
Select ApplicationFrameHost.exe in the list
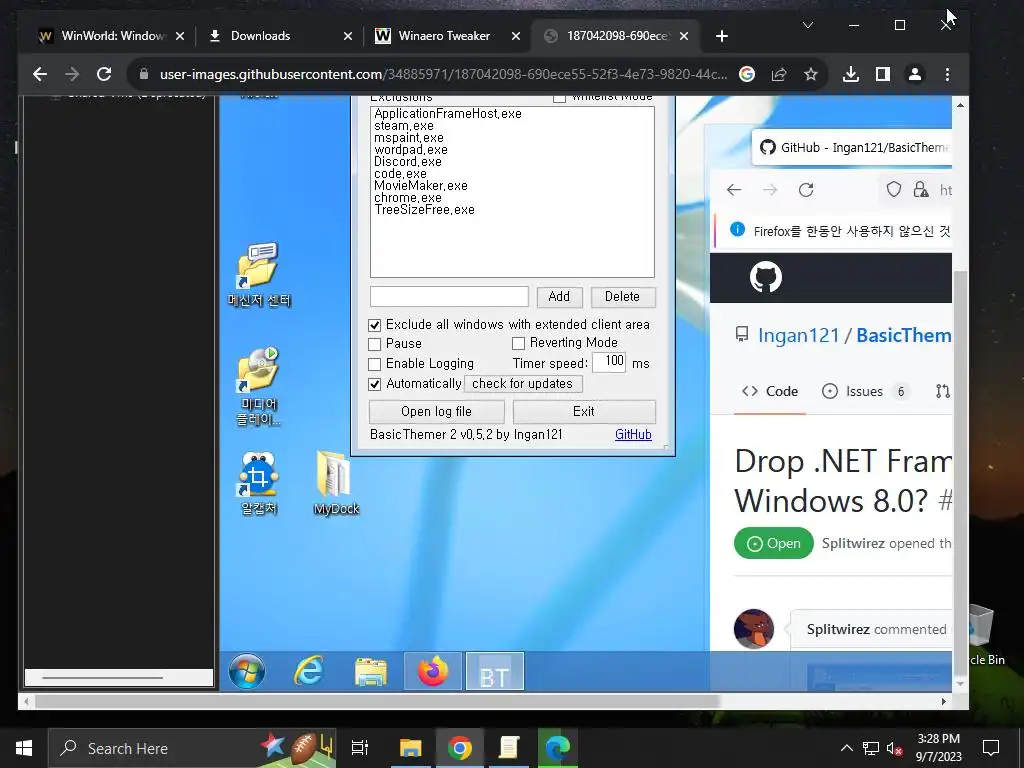[448, 114]
